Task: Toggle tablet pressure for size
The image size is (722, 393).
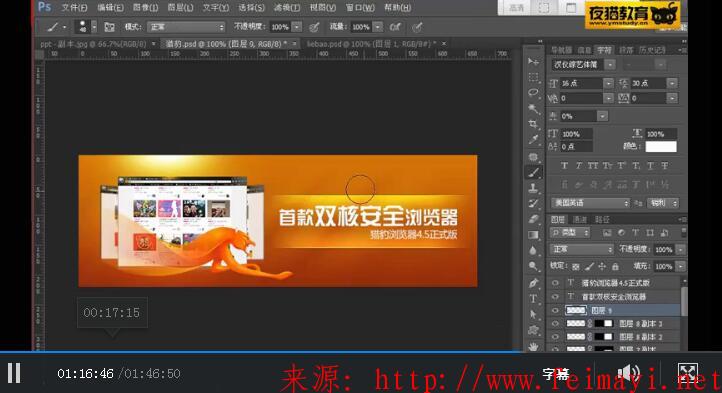Action: (x=417, y=27)
